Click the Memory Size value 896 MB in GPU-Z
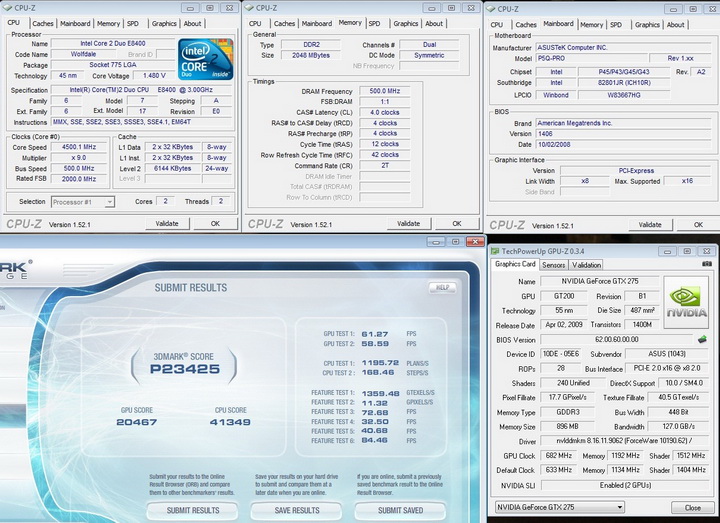The image size is (720, 523). (567, 427)
